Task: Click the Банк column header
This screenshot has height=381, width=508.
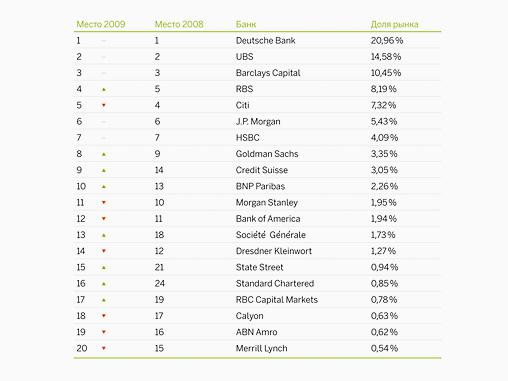Action: pyautogui.click(x=246, y=24)
